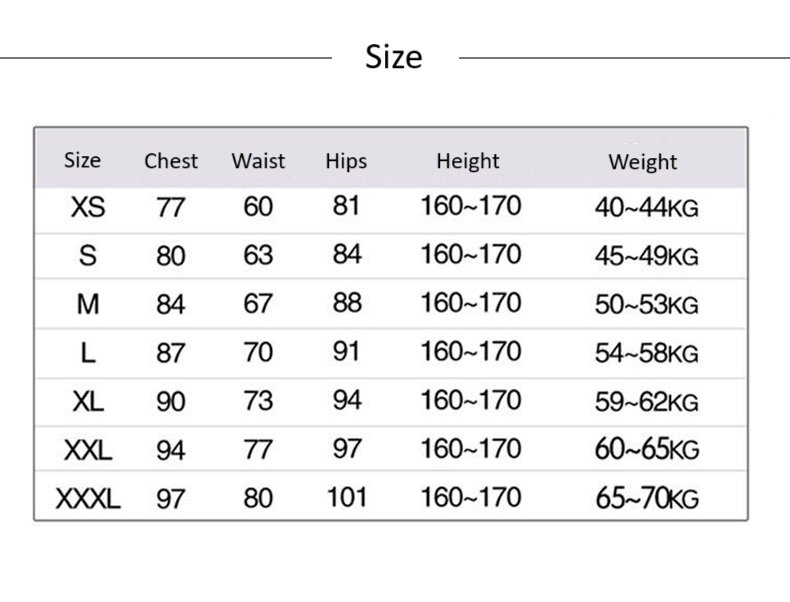Click the Size title heading
Image resolution: width=790 pixels, height=602 pixels.
pos(393,57)
